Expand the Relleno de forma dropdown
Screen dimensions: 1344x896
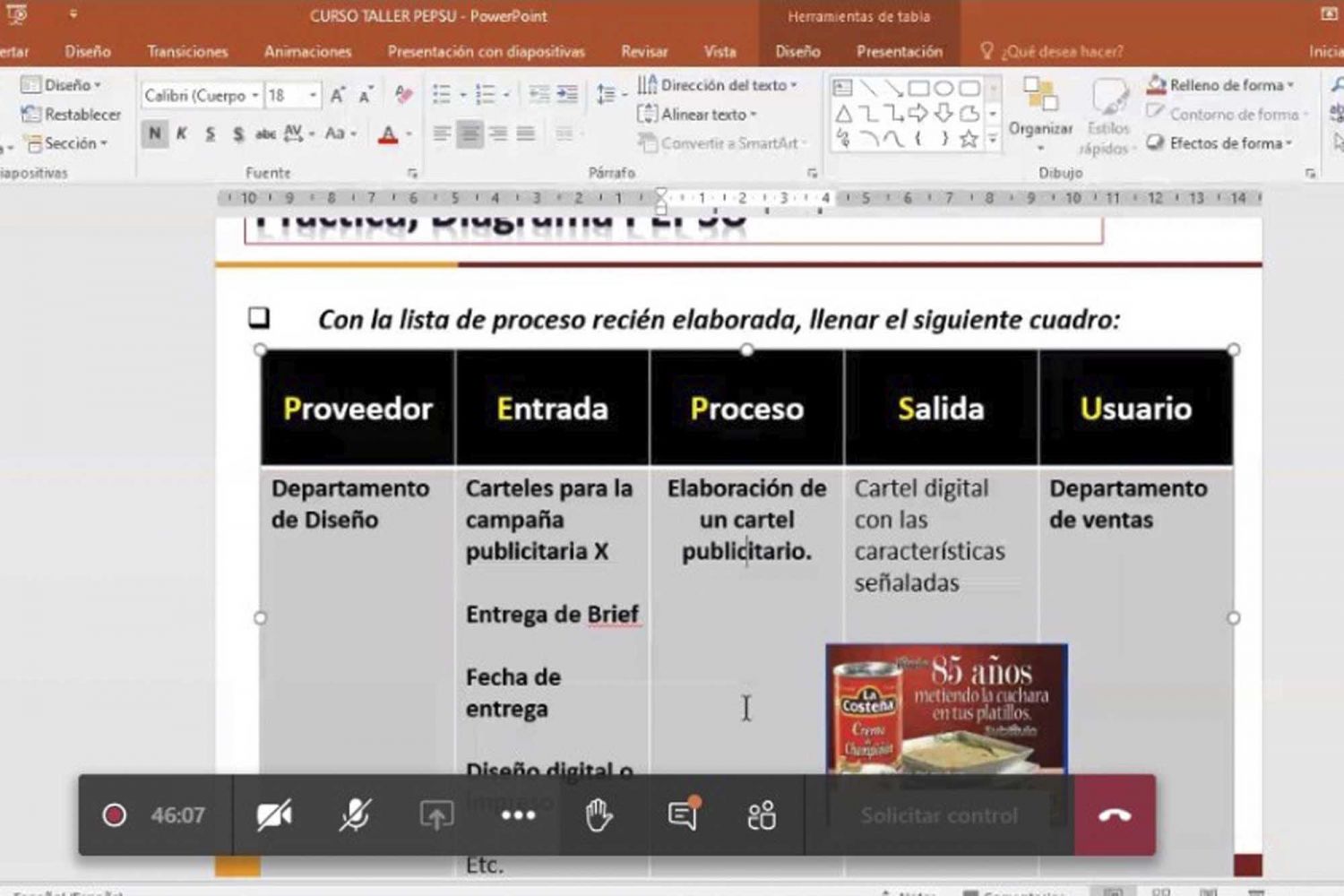coord(1291,85)
